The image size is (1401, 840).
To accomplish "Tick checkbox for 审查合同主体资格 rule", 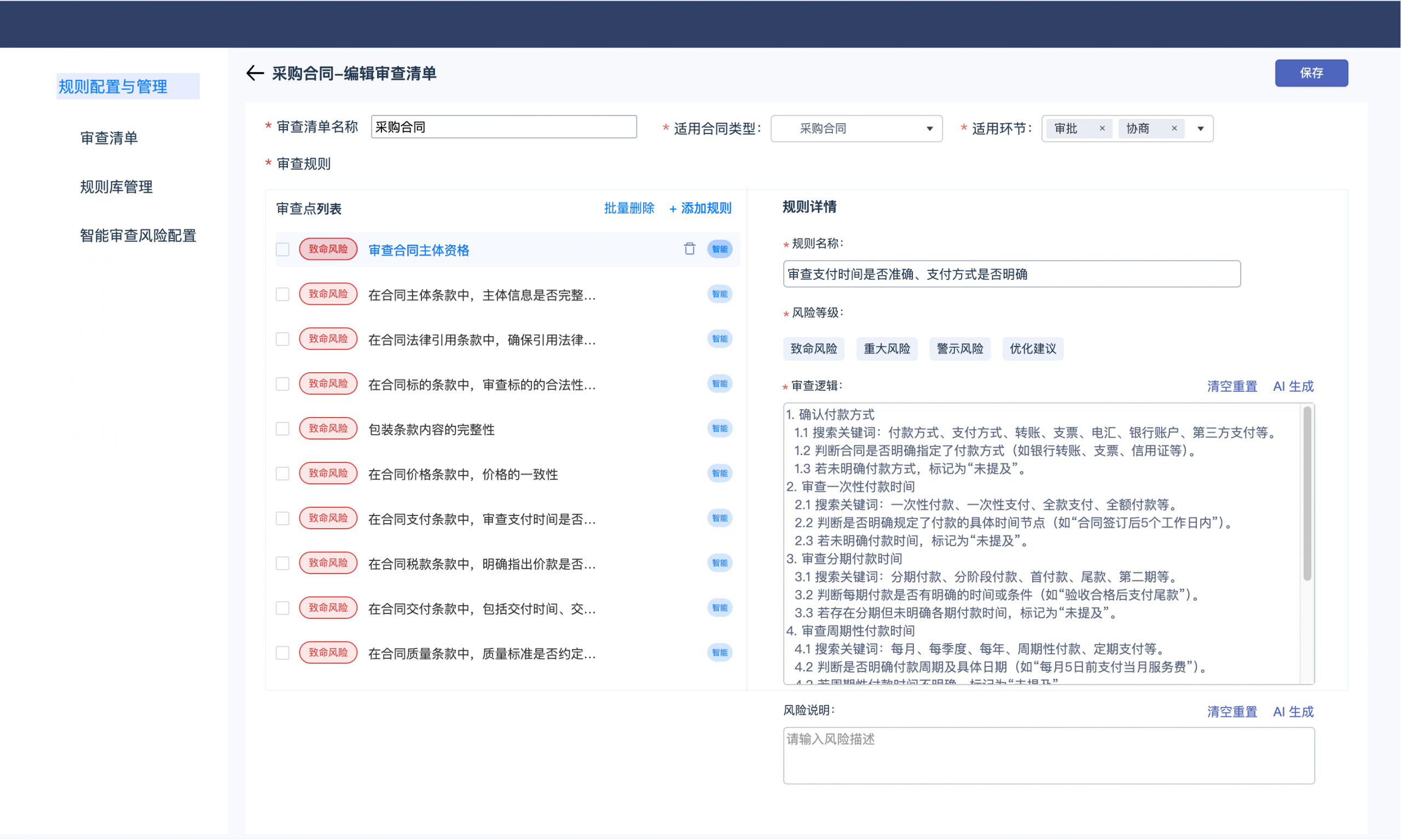I will pyautogui.click(x=282, y=250).
